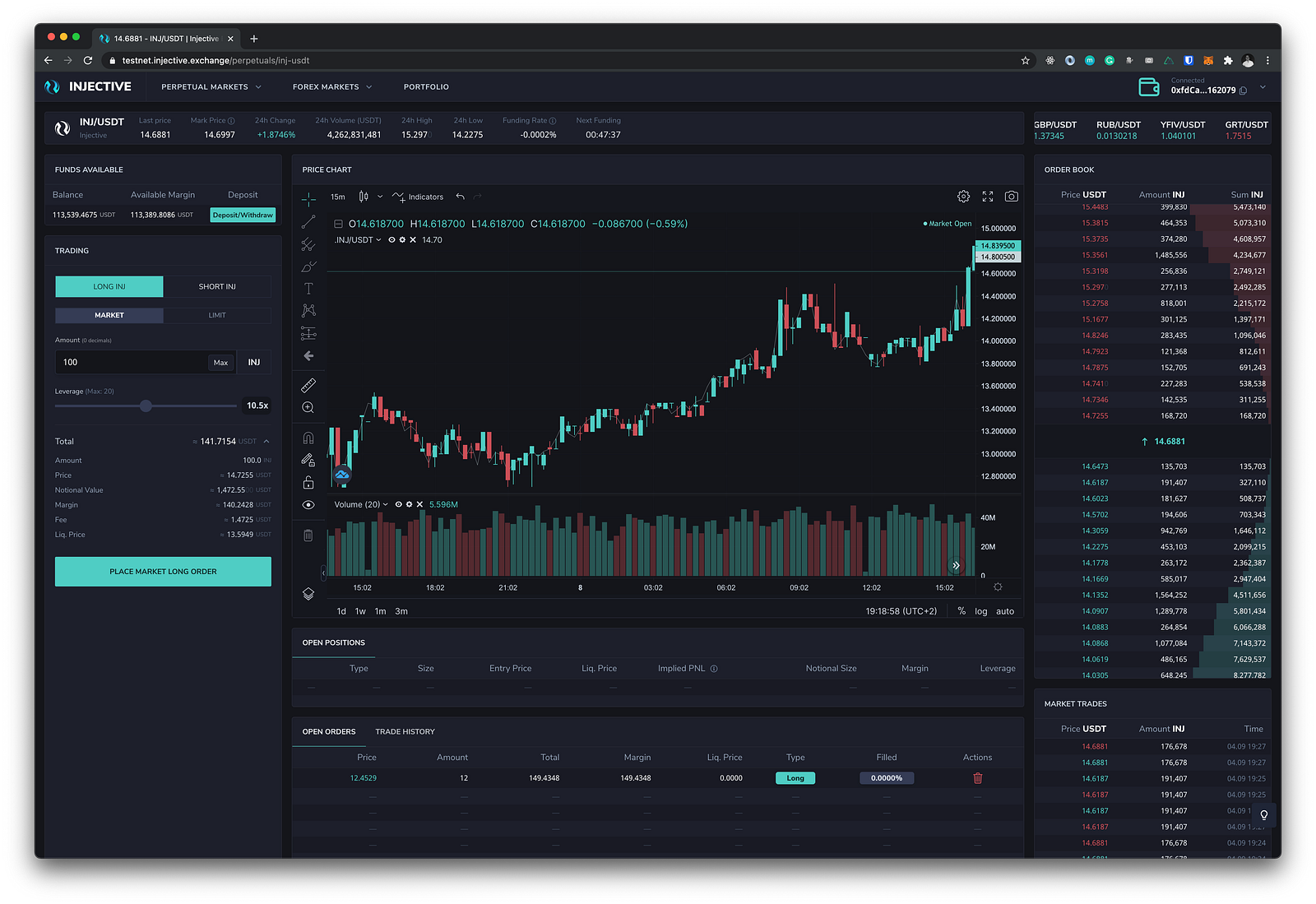Go to the Portfolio page
Viewport: 1316px width, 904px height.
pyautogui.click(x=426, y=87)
